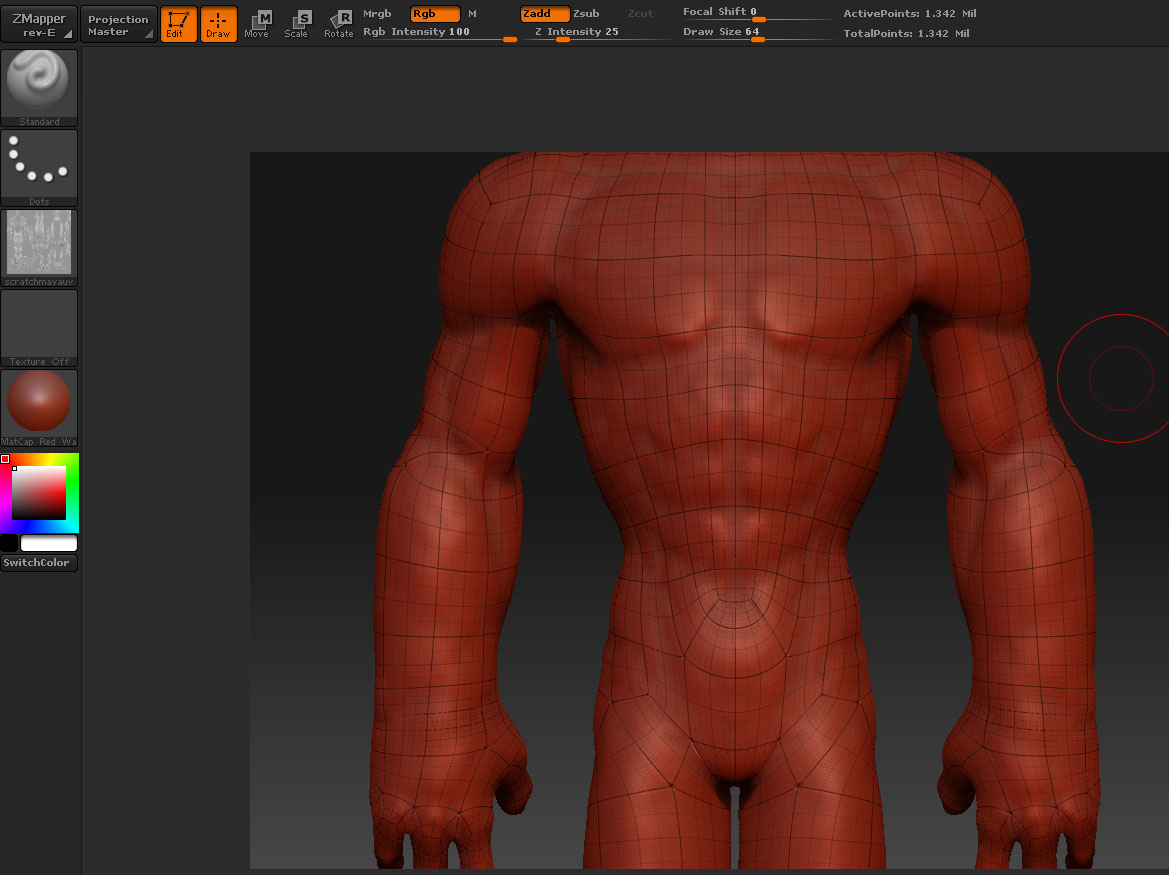Enable M material painting mode

(472, 13)
